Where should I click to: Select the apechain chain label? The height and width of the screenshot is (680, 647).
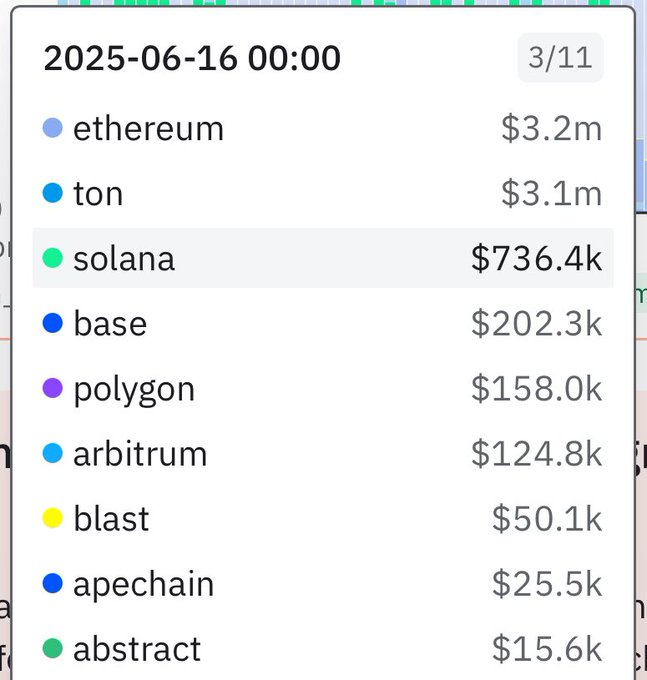tap(143, 584)
